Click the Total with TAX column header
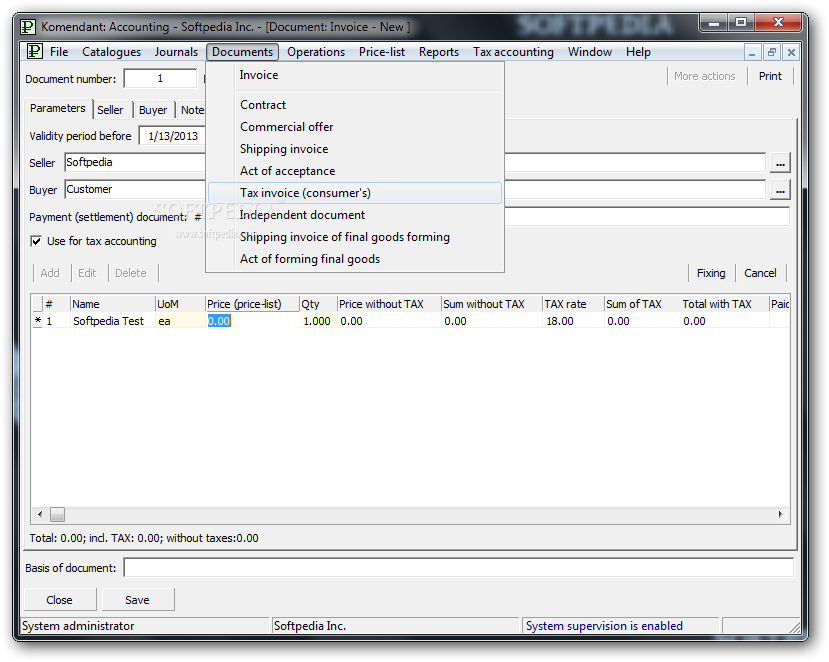The image size is (829, 662). (724, 304)
